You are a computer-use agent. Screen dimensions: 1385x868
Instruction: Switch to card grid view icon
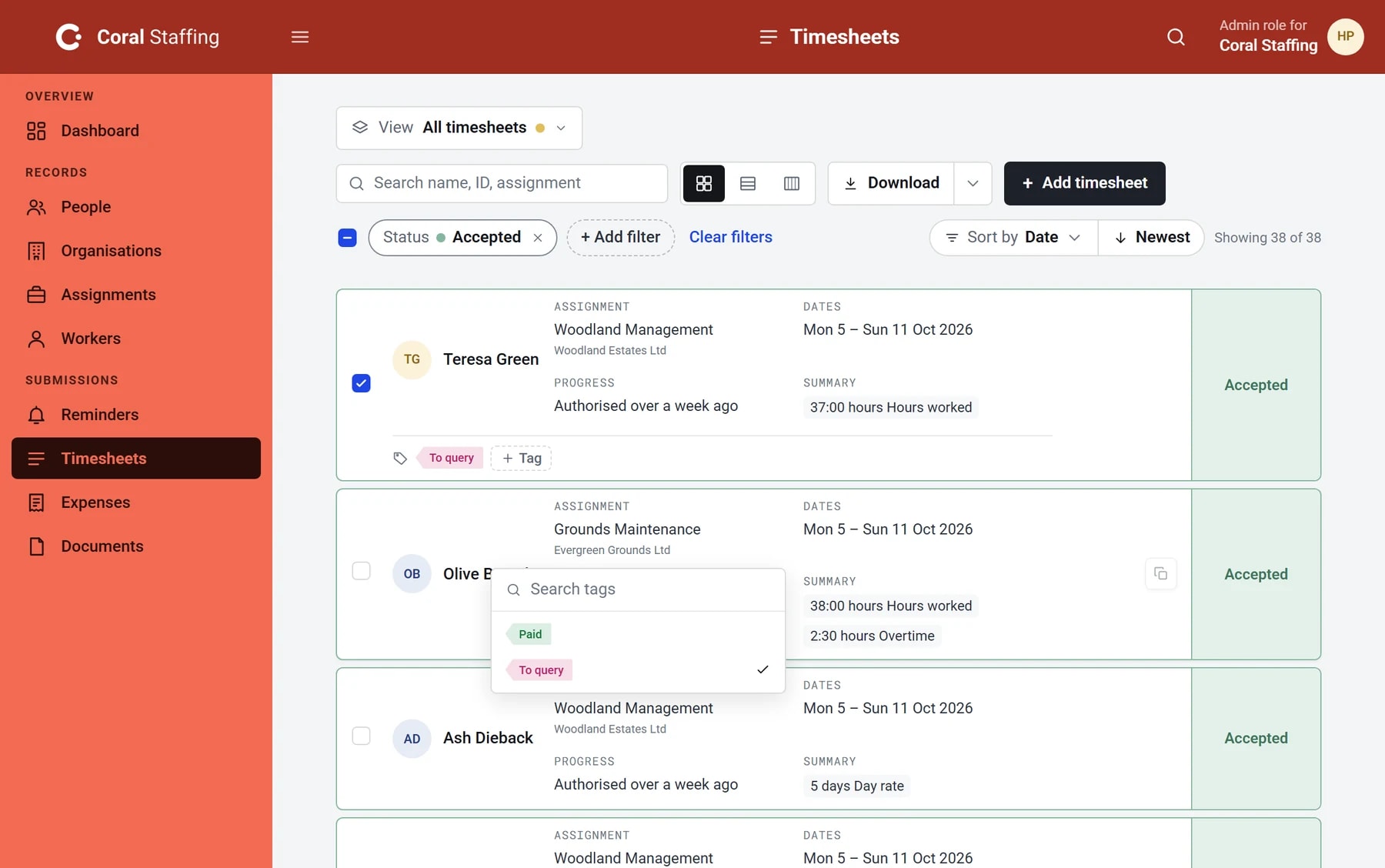point(704,183)
